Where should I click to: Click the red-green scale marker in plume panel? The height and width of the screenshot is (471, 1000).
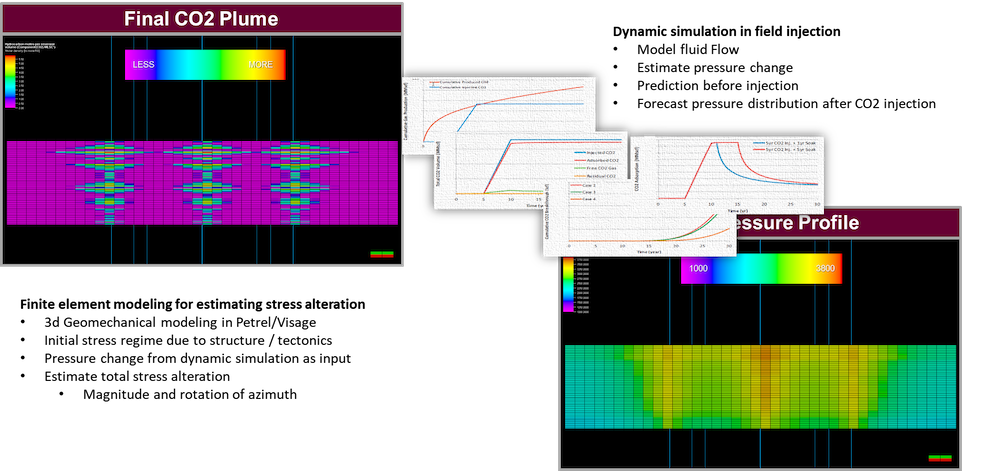pyautogui.click(x=381, y=254)
